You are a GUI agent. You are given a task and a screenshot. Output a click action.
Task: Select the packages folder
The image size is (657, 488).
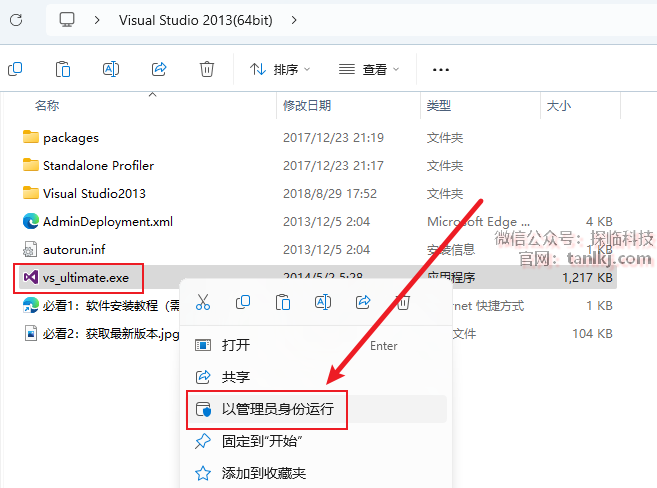click(71, 137)
